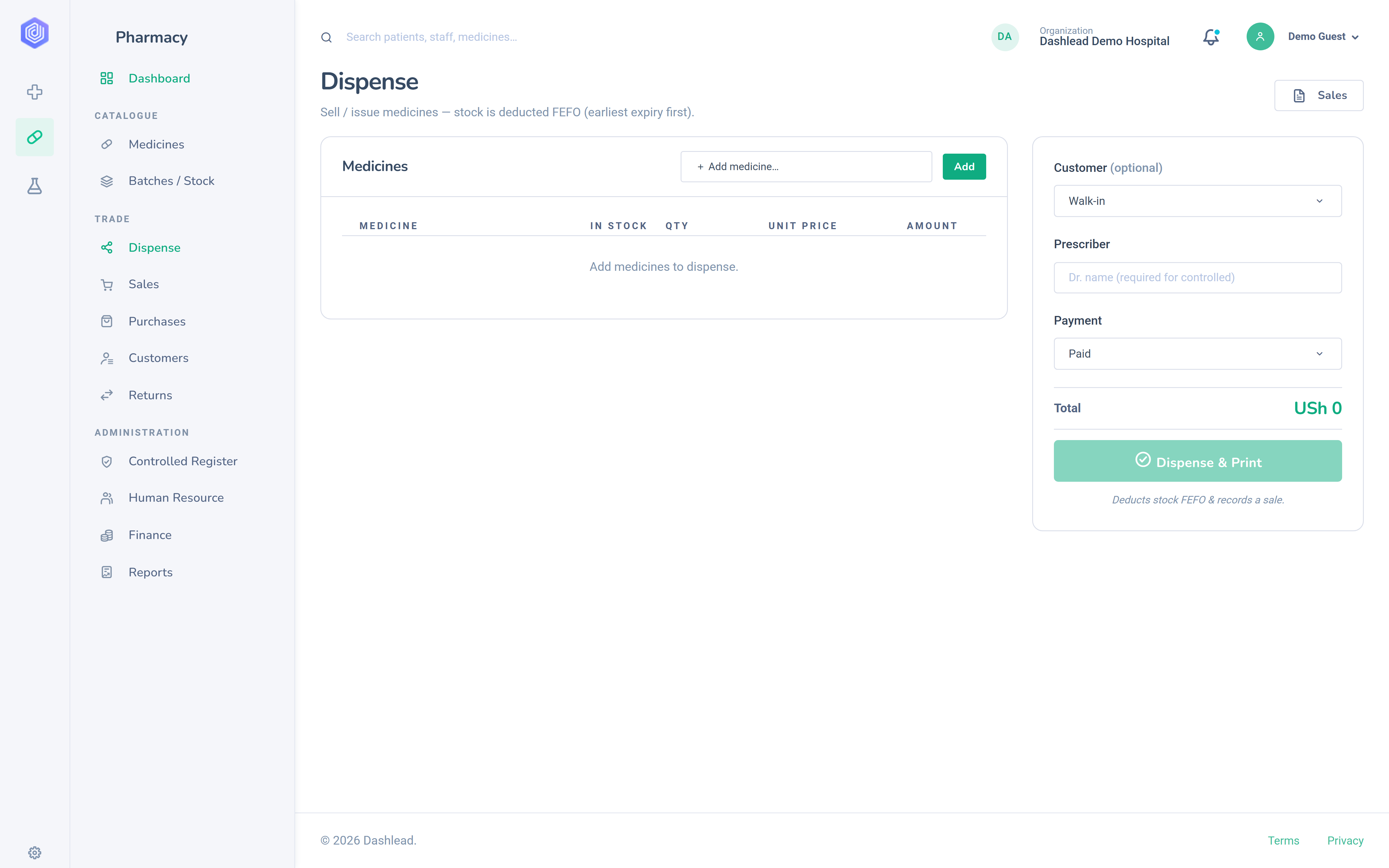This screenshot has width=1389, height=868.
Task: Open the laboratory flask module icon
Action: [x=34, y=186]
